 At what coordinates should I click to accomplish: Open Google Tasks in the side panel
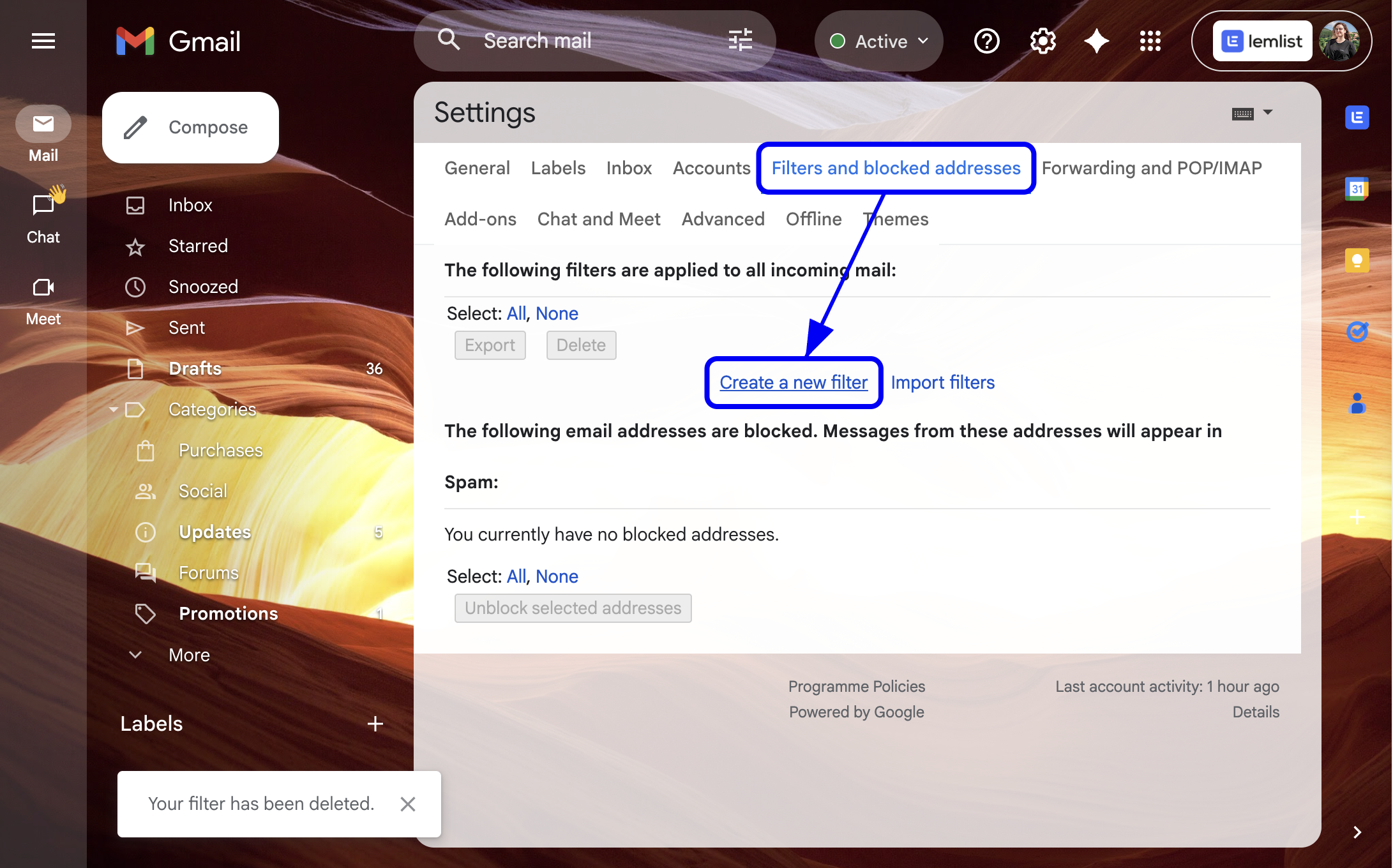[1357, 332]
